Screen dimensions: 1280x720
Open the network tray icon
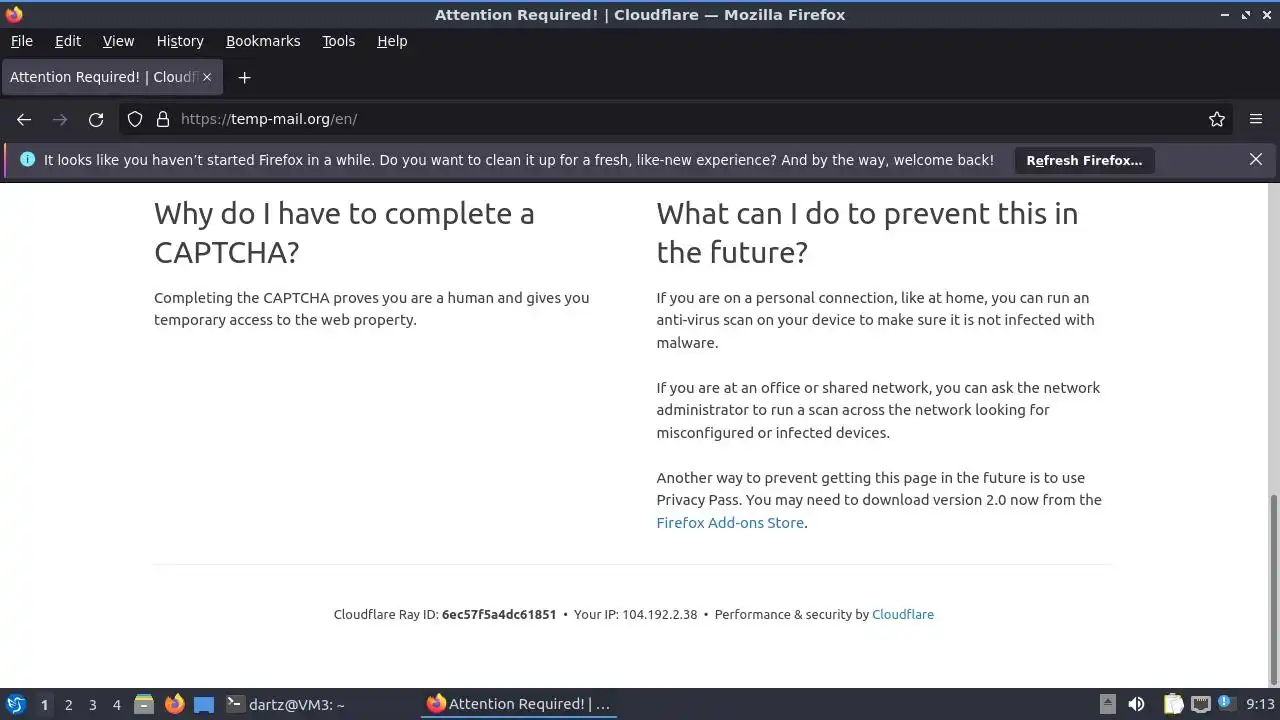(x=1200, y=704)
